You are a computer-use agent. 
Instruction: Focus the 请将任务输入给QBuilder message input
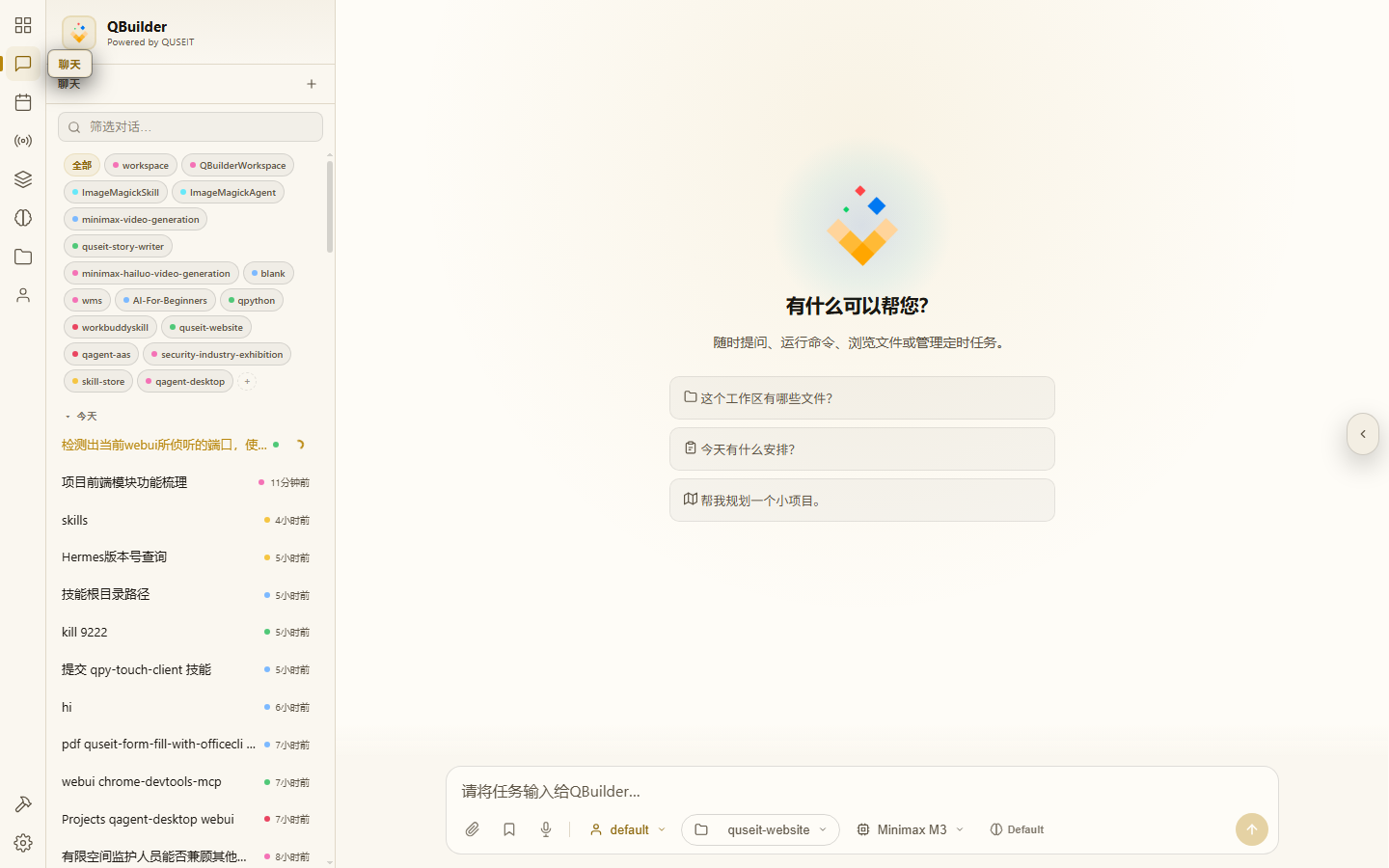coord(861,791)
